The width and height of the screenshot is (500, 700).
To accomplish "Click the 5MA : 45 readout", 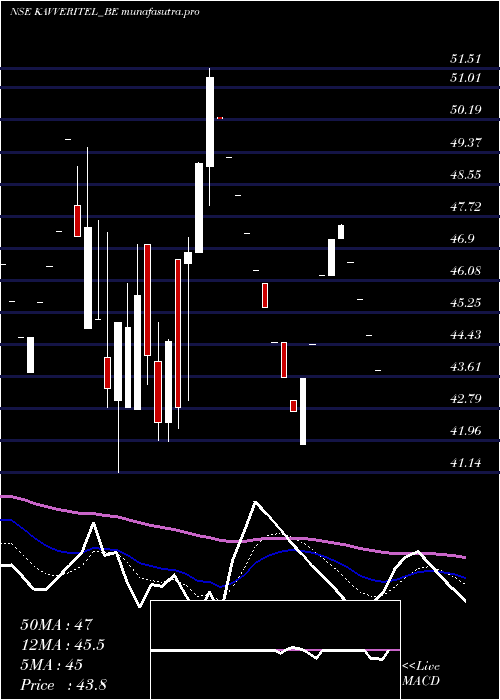I will click(51, 665).
